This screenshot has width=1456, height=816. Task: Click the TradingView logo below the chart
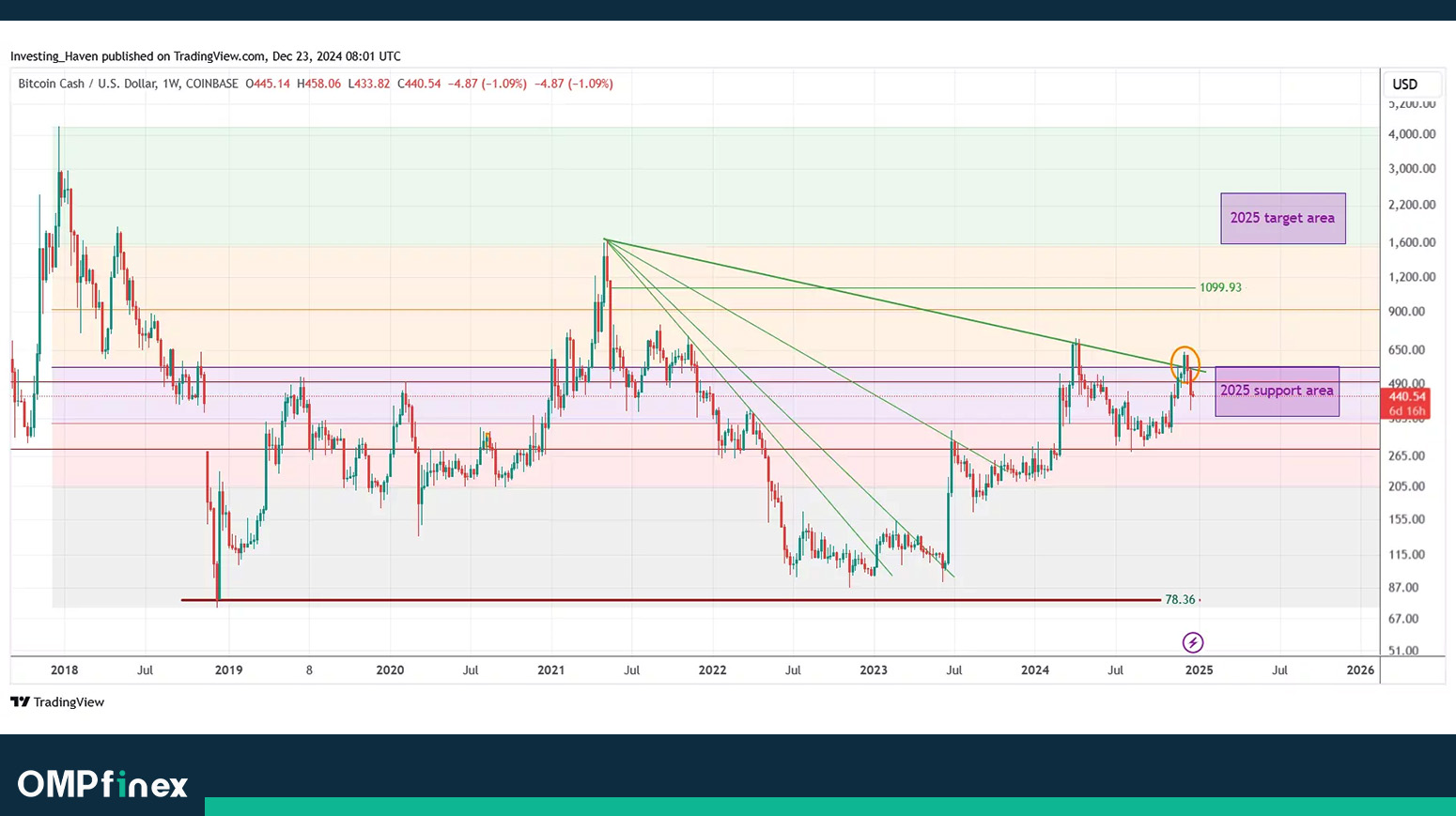point(57,702)
